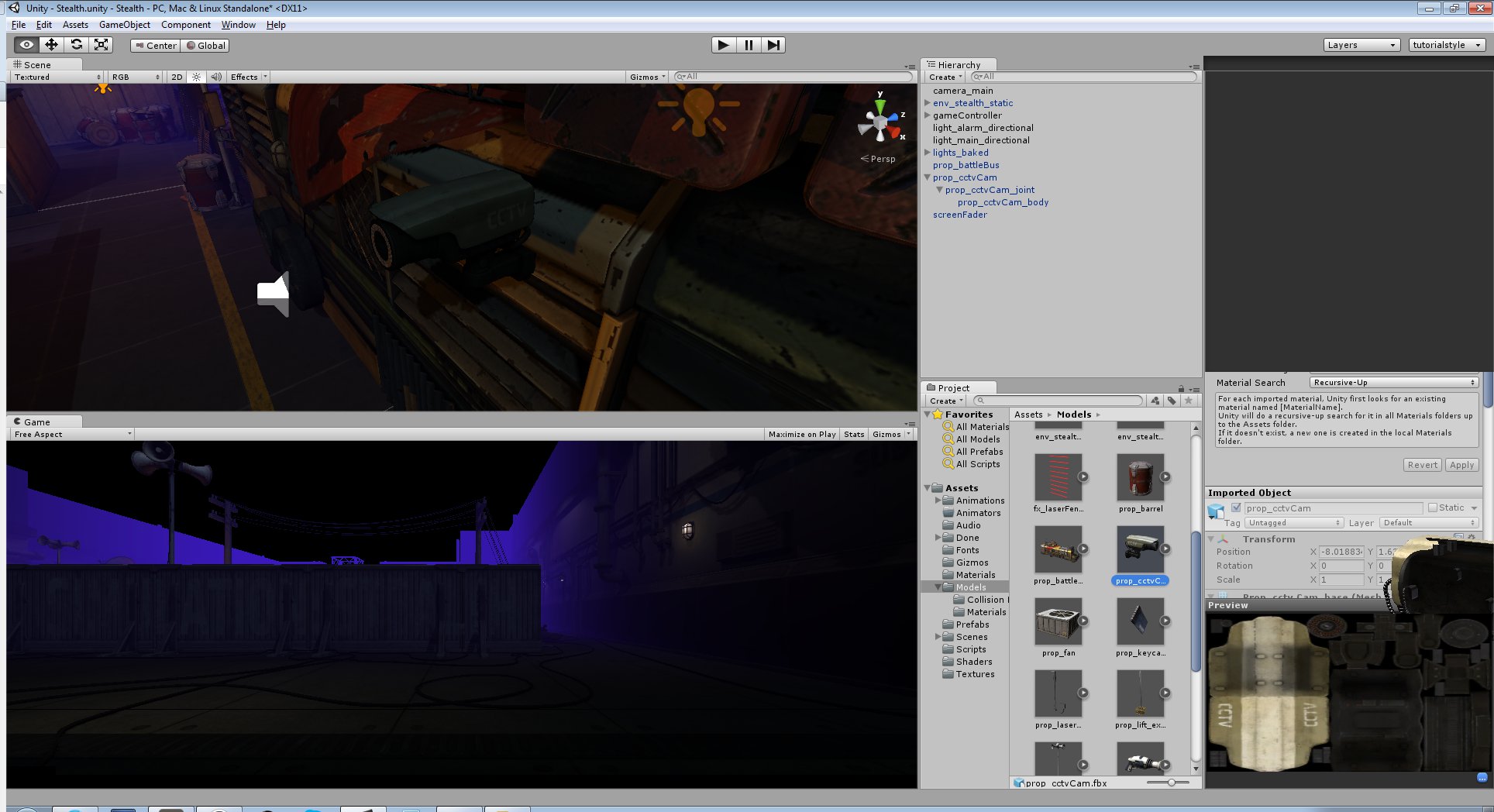Toggle 2D mode in the Scene view
Screen dimensions: 1494x812
tap(176, 77)
